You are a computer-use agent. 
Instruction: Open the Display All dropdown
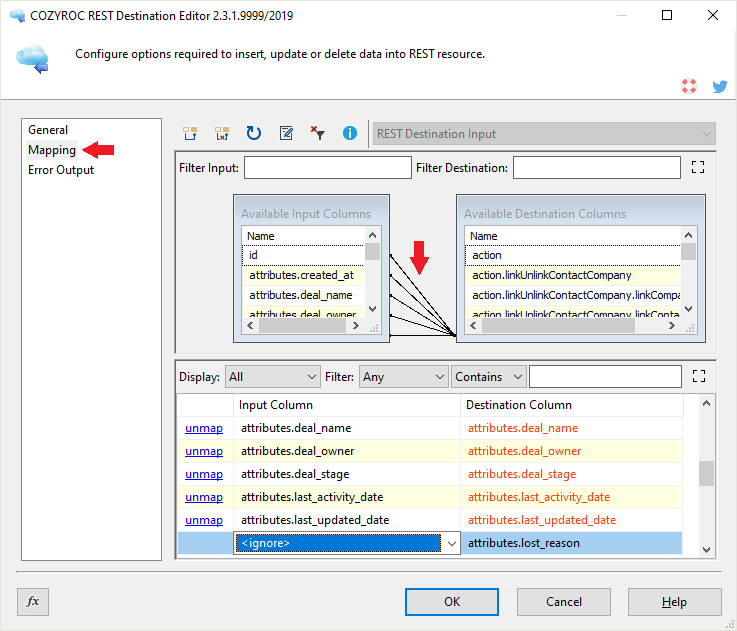(273, 377)
